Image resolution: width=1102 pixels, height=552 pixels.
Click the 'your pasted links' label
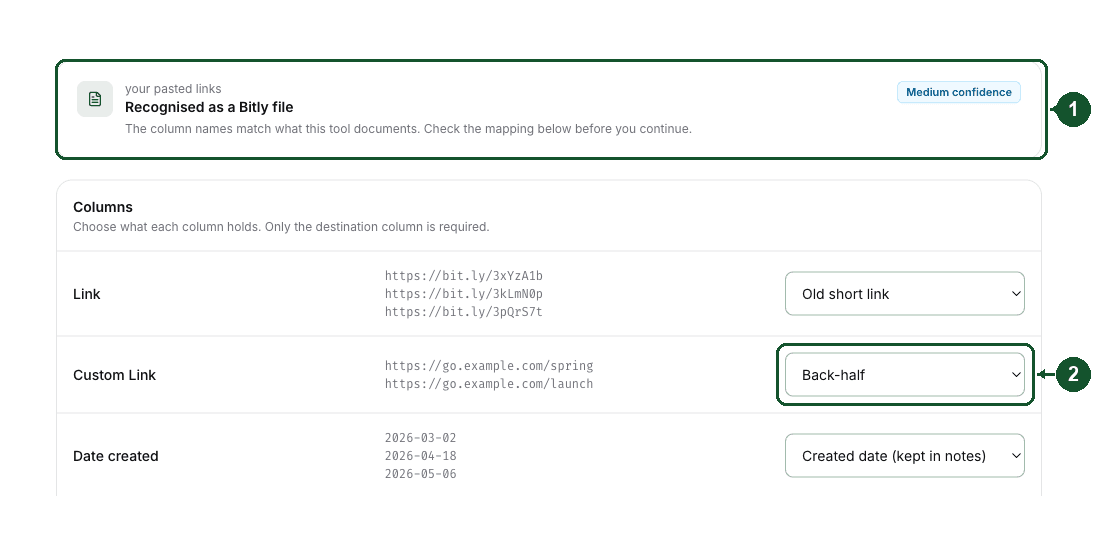(x=173, y=89)
